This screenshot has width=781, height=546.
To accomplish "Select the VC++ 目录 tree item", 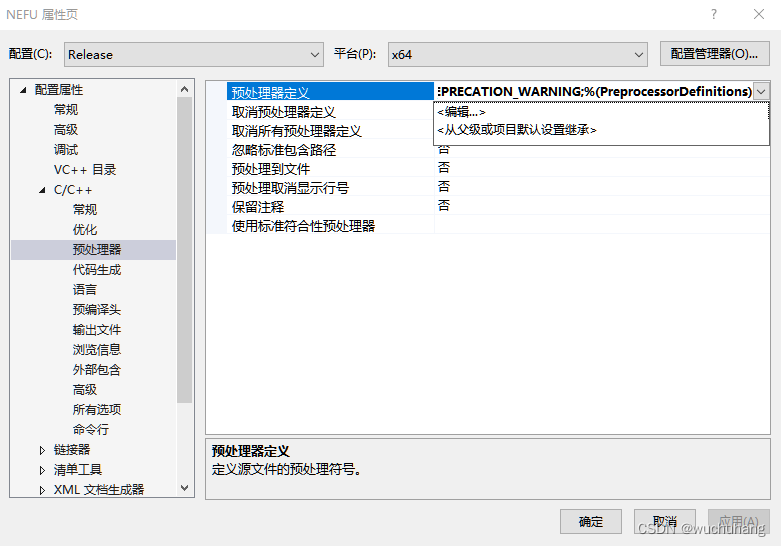I will tap(85, 169).
